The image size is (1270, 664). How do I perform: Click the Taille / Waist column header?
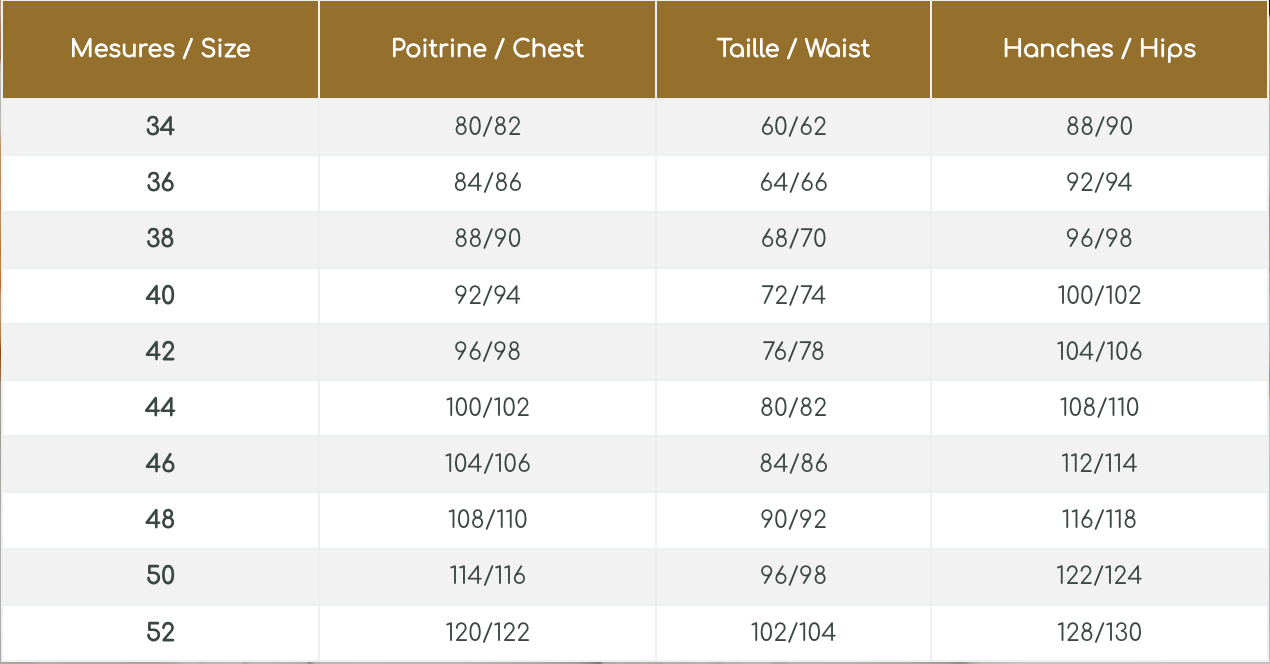(793, 48)
